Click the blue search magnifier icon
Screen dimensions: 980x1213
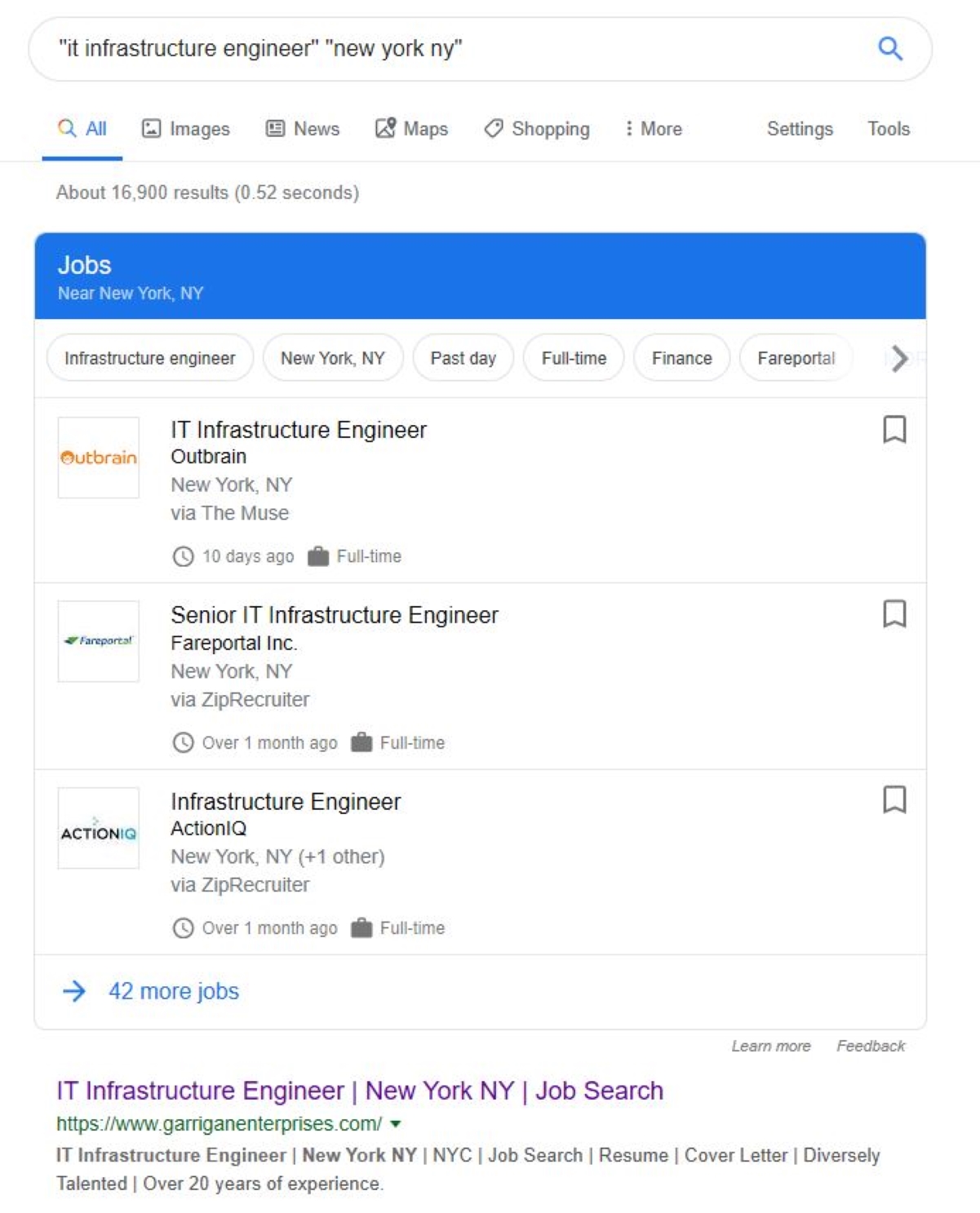(x=889, y=49)
